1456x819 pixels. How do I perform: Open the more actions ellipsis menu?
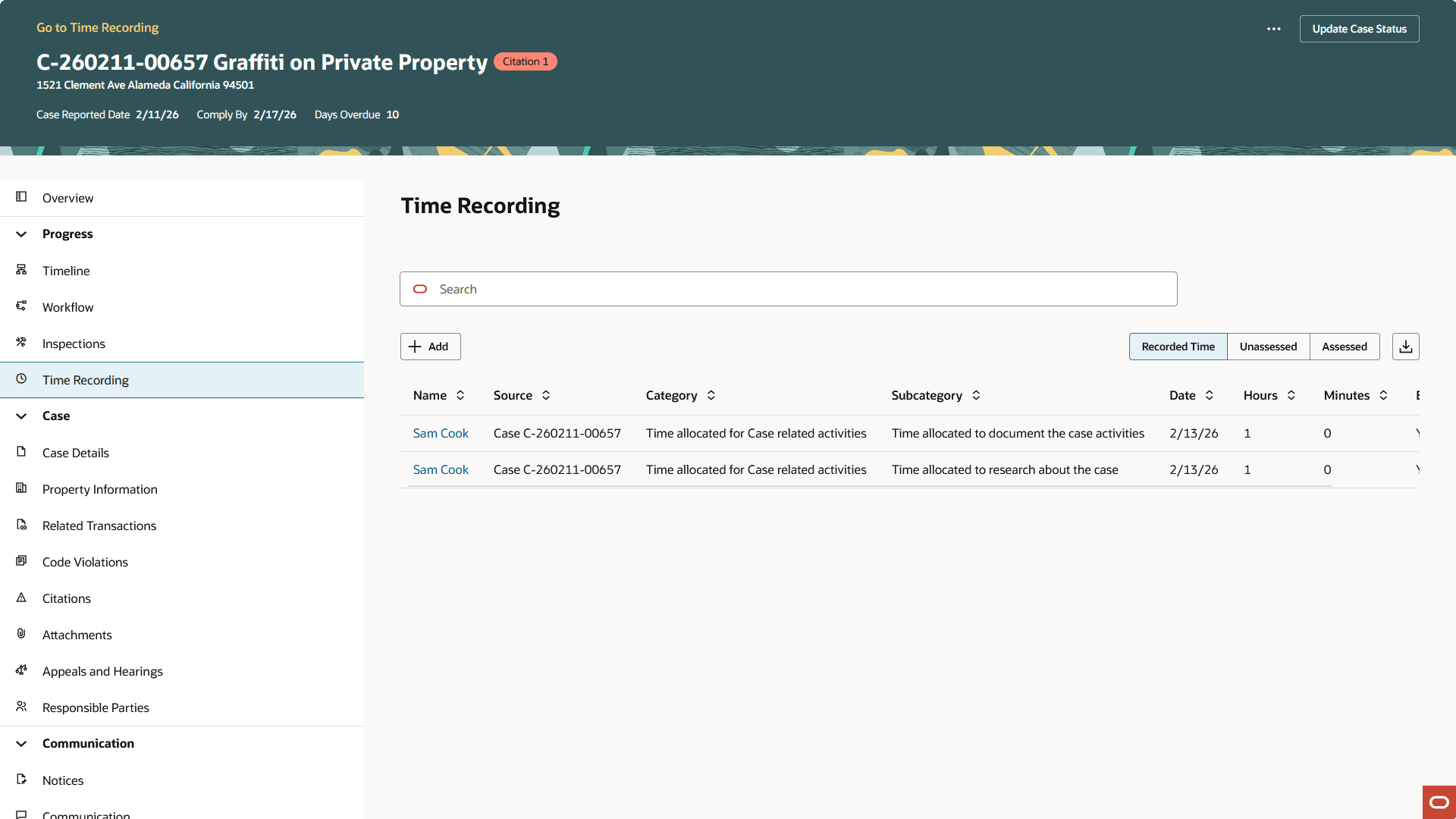[1273, 29]
